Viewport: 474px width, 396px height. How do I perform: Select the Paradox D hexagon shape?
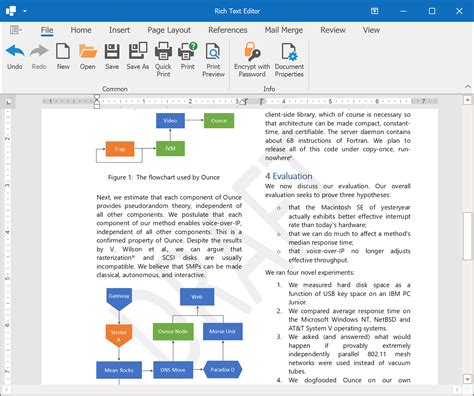[223, 369]
